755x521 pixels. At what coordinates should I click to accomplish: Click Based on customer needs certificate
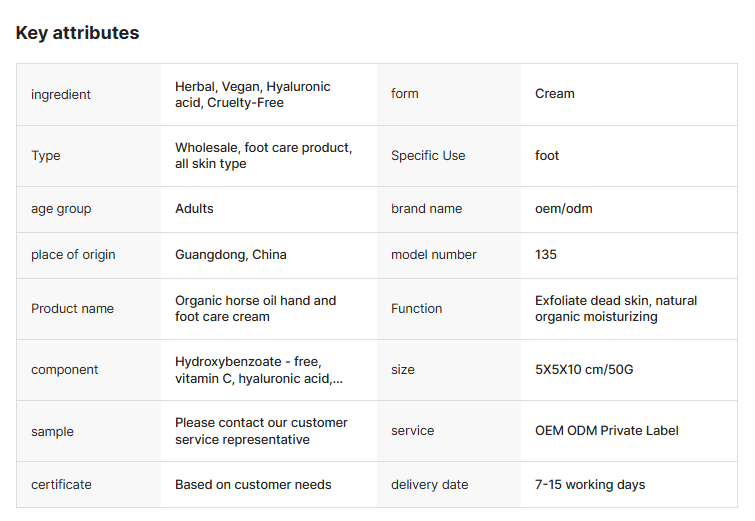coord(253,484)
